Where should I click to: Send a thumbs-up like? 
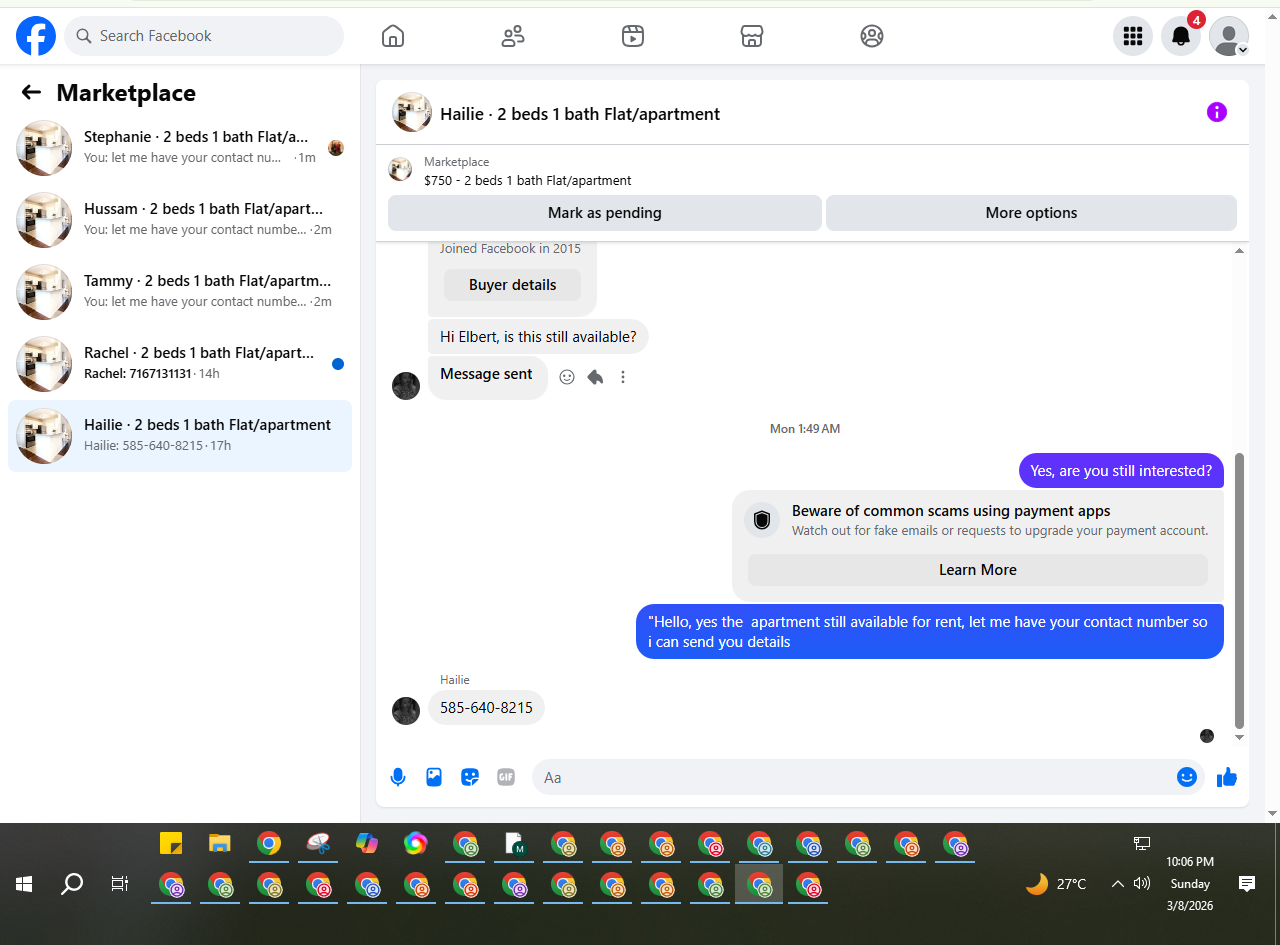tap(1227, 777)
